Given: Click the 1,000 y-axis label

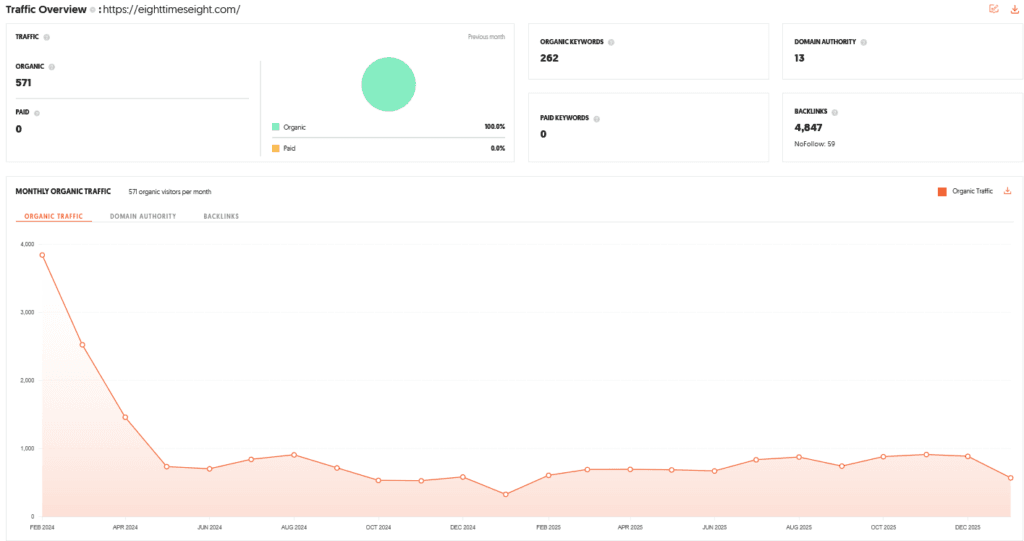Looking at the screenshot, I should [x=27, y=449].
